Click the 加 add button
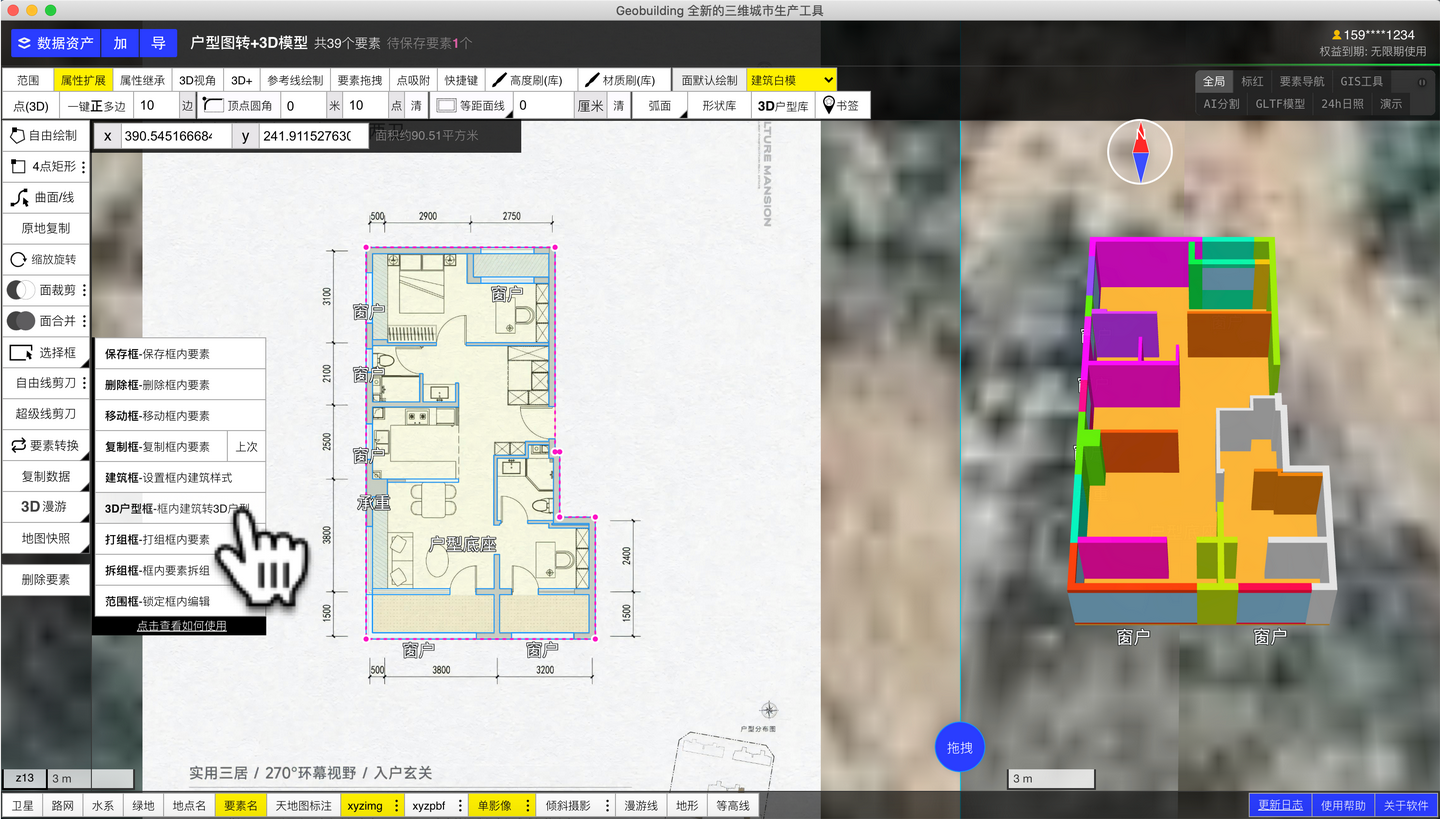Screen dimensions: 1440x819 (120, 43)
